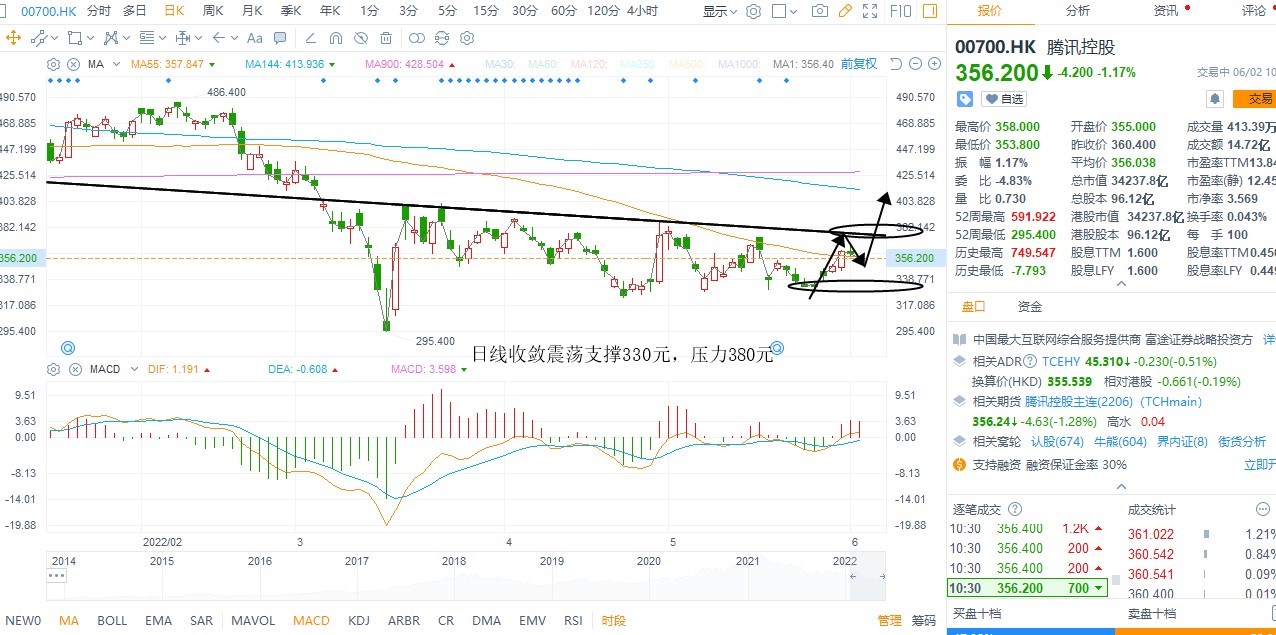Add tag with blue label icon

(x=965, y=99)
